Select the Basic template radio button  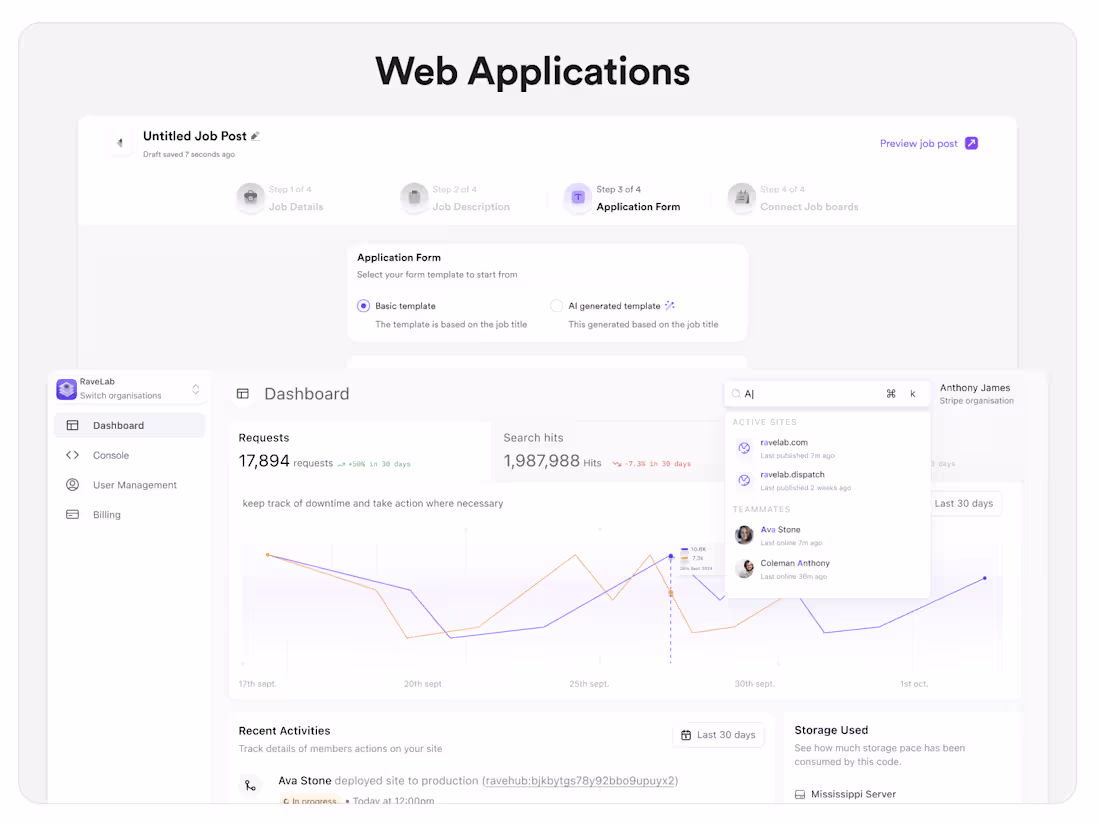363,305
